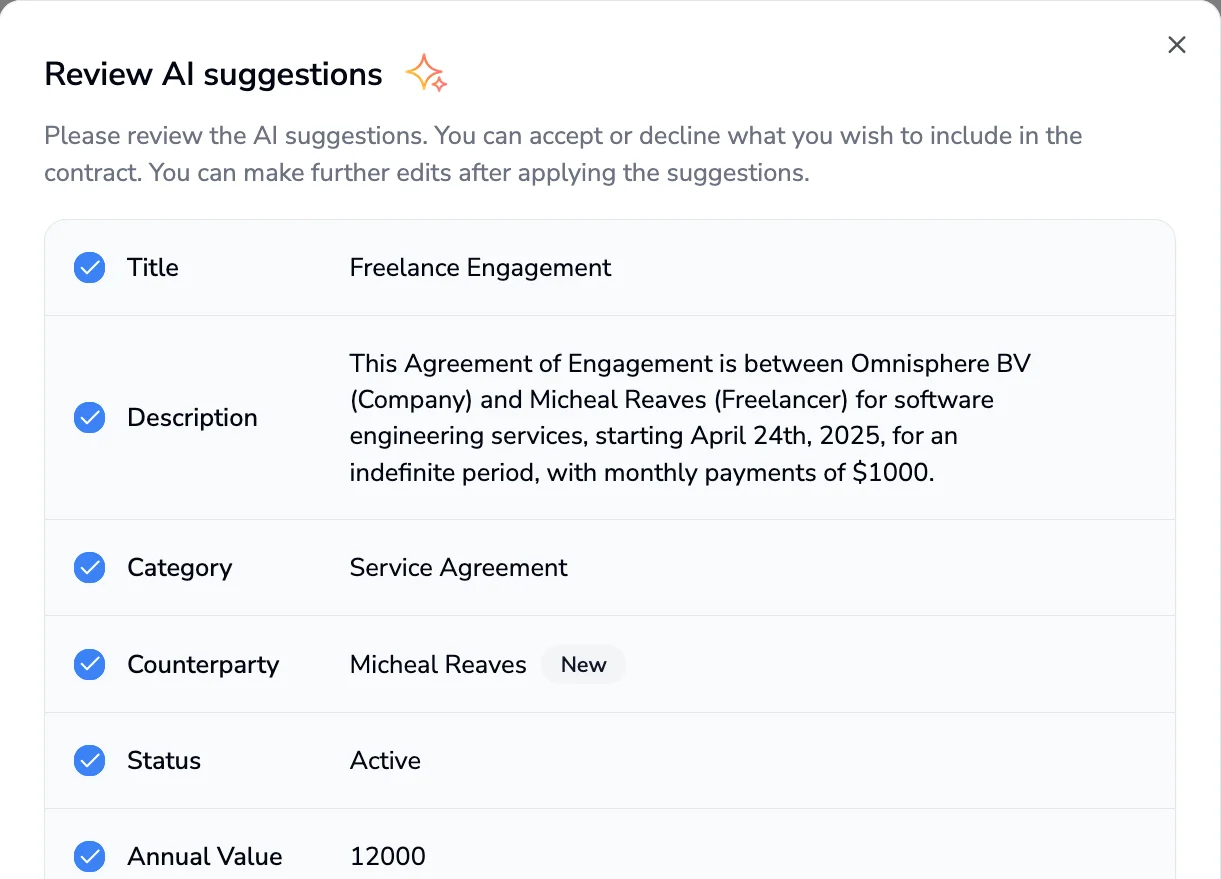Image resolution: width=1221 pixels, height=879 pixels.
Task: Select the Title row label
Action: click(152, 267)
